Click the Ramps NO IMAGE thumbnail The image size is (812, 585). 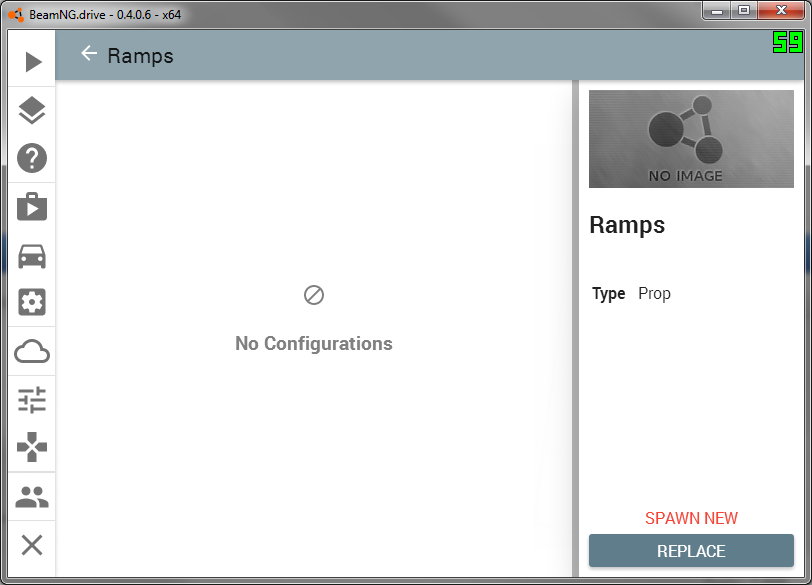click(691, 139)
